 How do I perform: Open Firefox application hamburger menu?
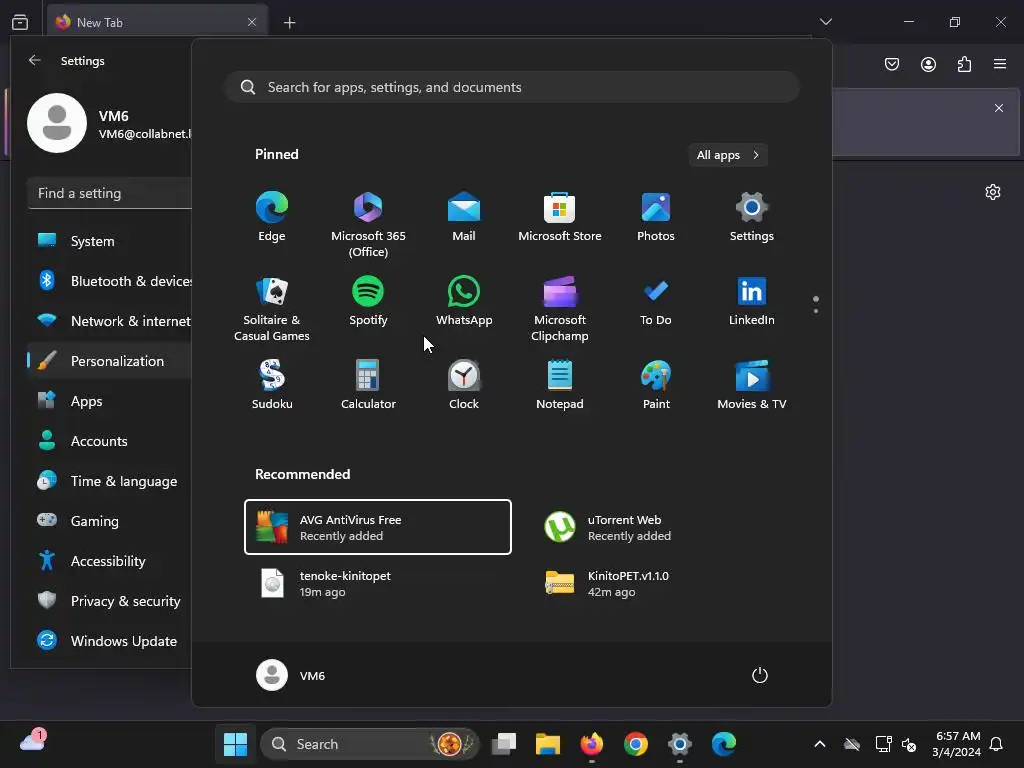(x=1000, y=64)
